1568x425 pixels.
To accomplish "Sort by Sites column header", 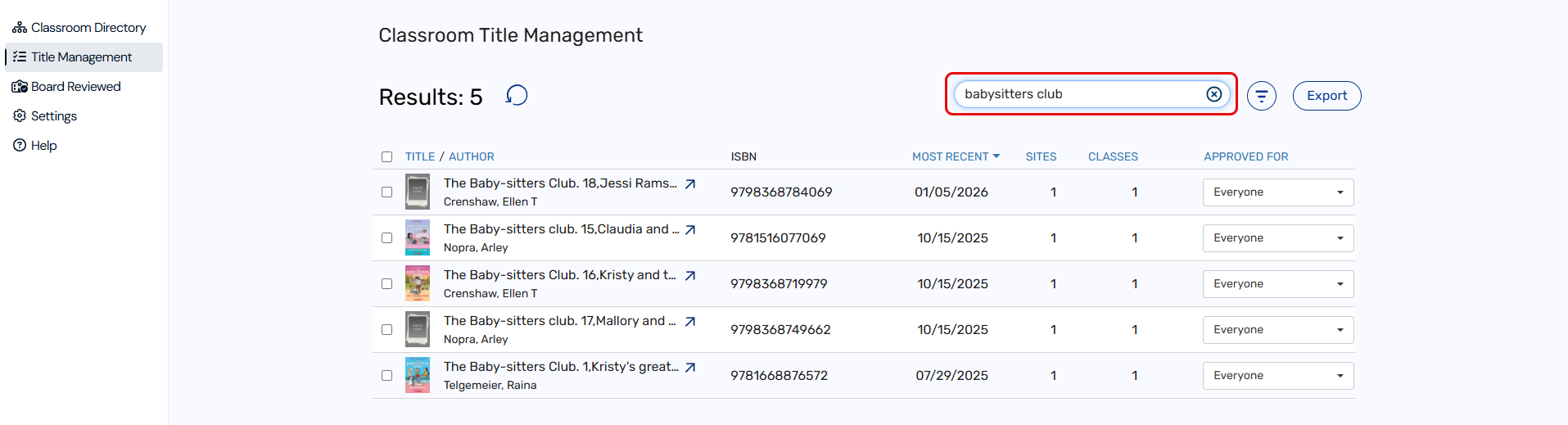I will (x=1041, y=156).
